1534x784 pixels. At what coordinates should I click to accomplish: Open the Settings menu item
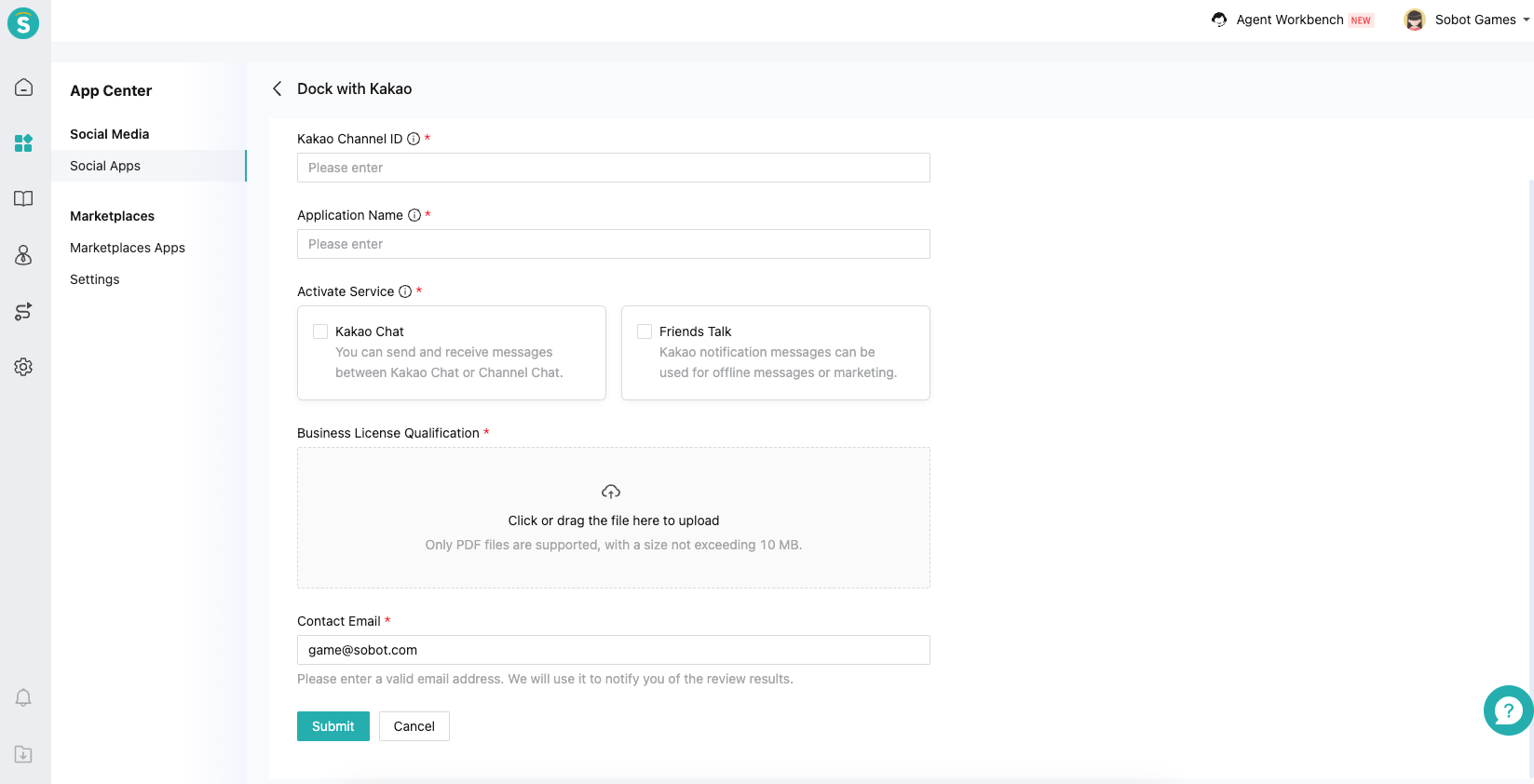click(x=95, y=279)
